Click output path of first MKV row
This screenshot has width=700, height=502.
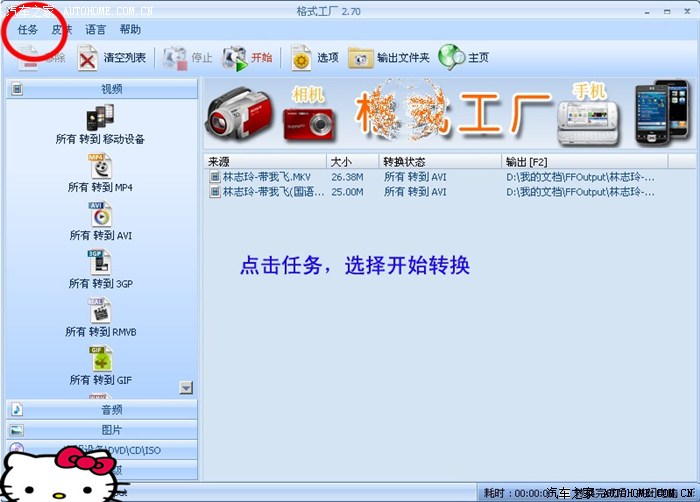(x=580, y=177)
